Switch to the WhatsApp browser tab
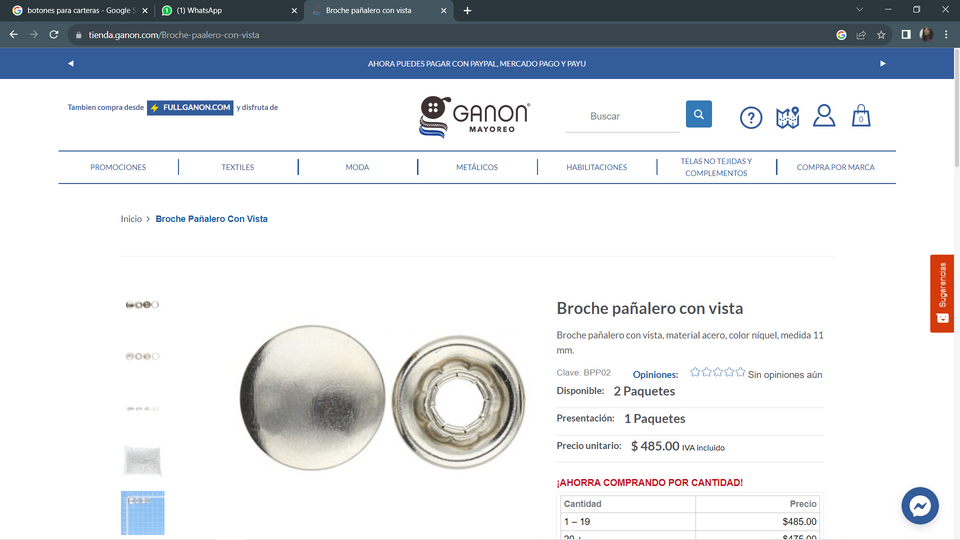 (227, 10)
